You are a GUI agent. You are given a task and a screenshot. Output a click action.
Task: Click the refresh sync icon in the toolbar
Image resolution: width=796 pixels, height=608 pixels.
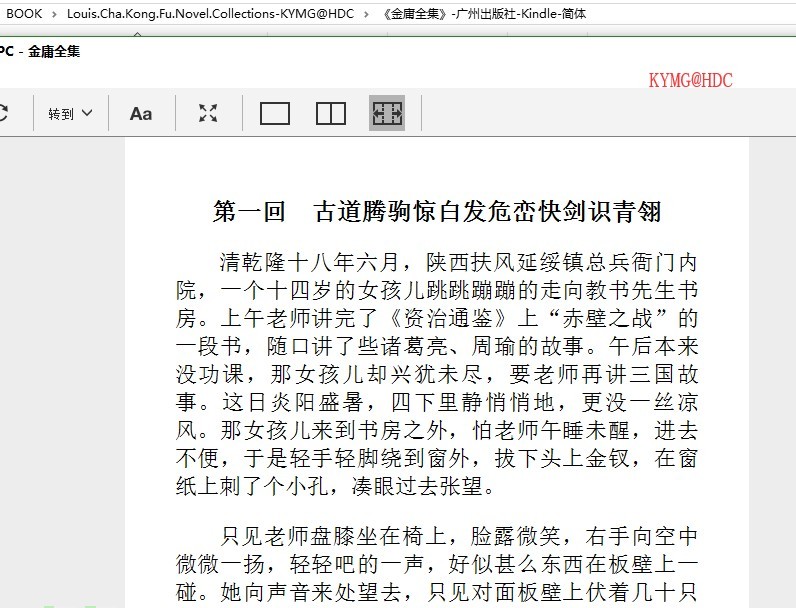(x=3, y=113)
